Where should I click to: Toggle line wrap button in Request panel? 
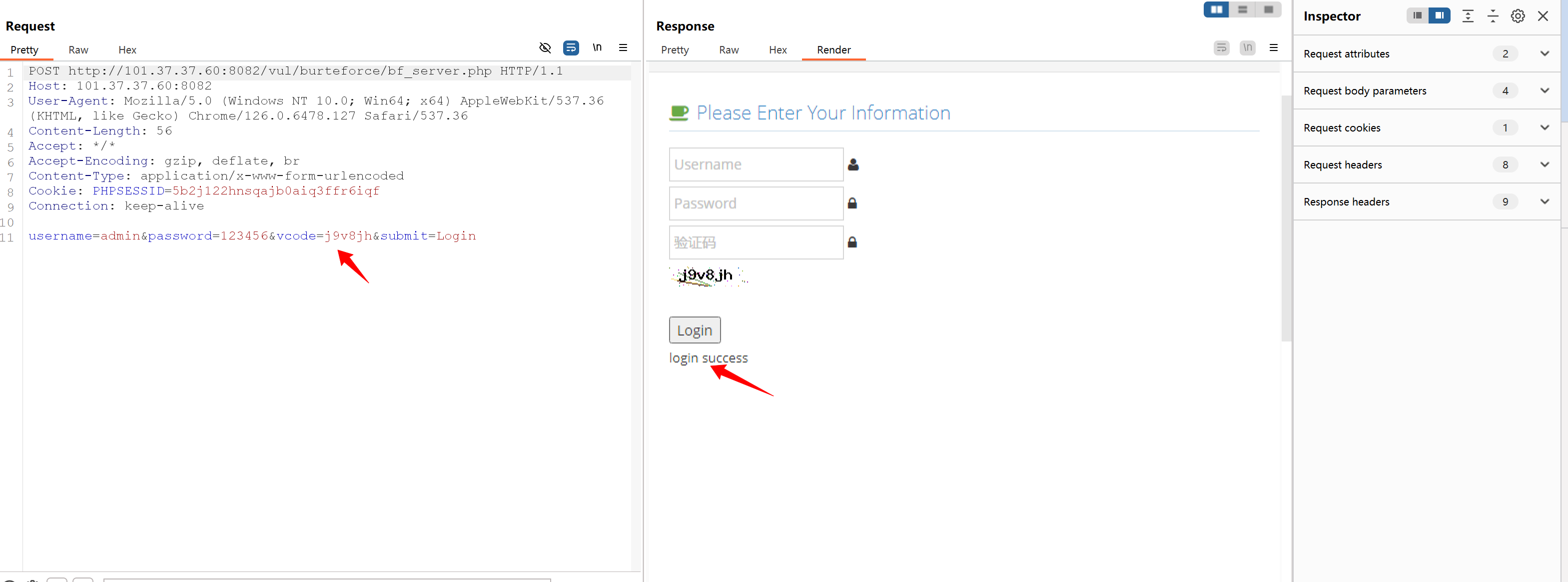pos(571,47)
